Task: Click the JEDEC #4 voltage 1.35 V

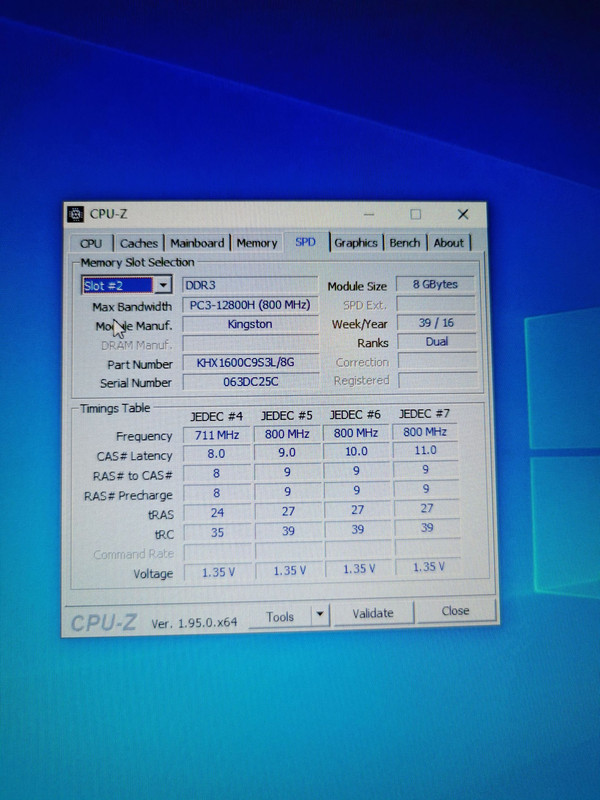Action: (x=218, y=572)
